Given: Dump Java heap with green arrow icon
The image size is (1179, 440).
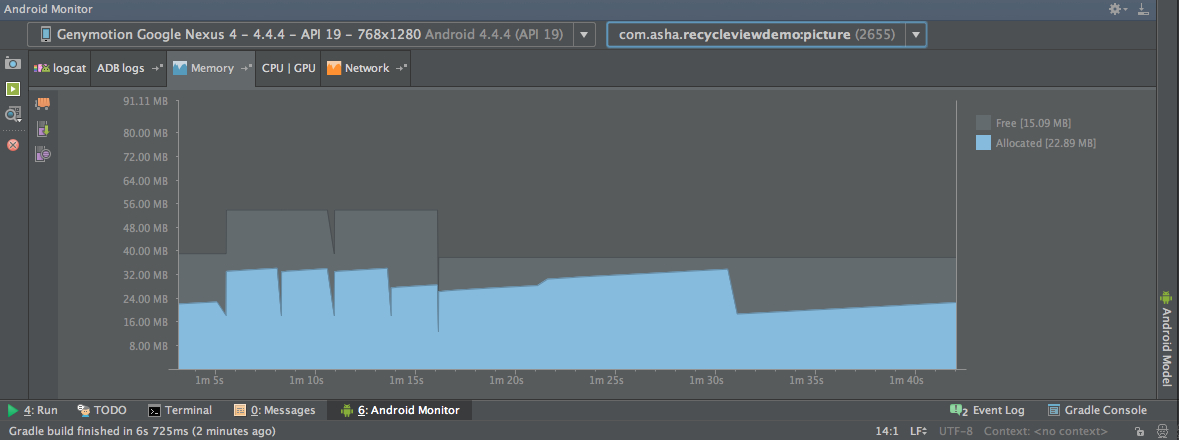Looking at the screenshot, I should pos(43,129).
